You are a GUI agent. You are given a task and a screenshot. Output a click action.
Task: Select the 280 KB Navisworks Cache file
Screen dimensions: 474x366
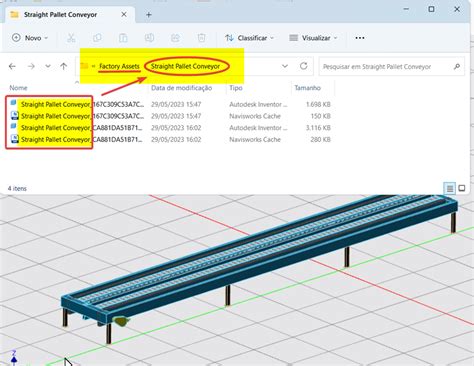pyautogui.click(x=170, y=139)
